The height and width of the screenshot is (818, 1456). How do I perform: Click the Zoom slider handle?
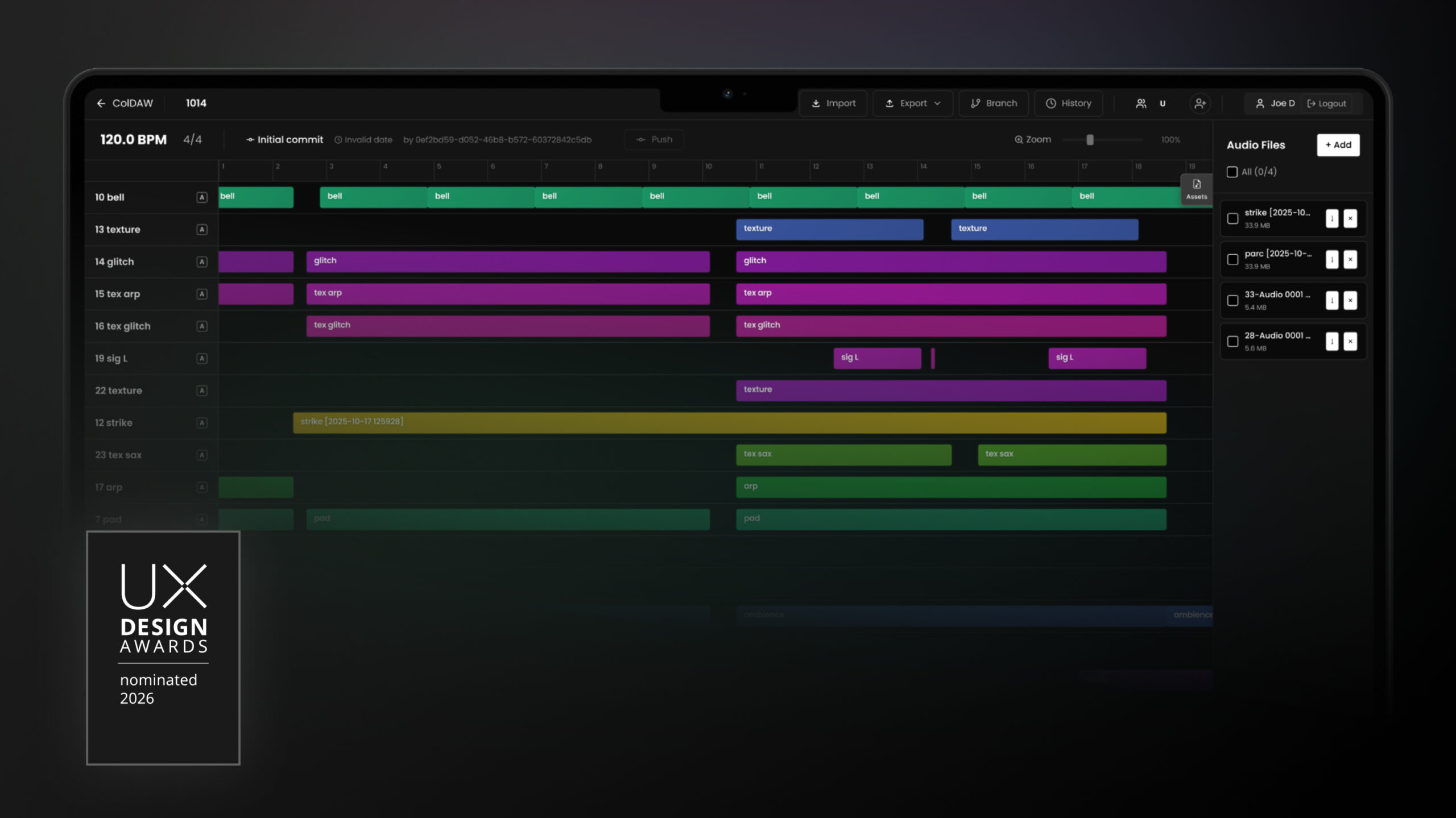[1090, 140]
